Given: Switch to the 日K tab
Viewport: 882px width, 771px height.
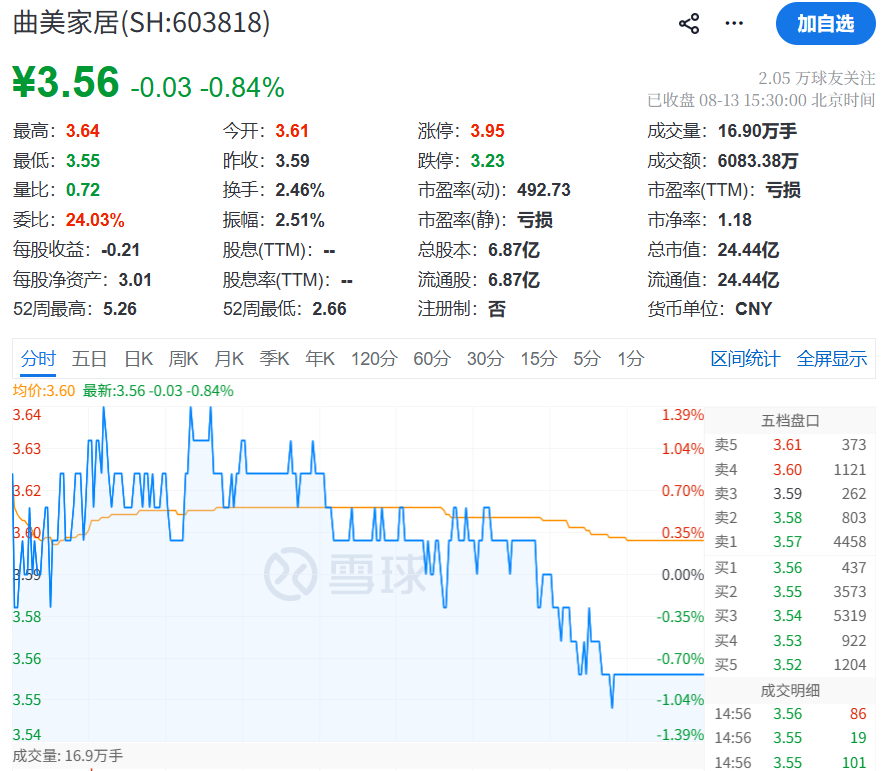Looking at the screenshot, I should click(x=138, y=358).
